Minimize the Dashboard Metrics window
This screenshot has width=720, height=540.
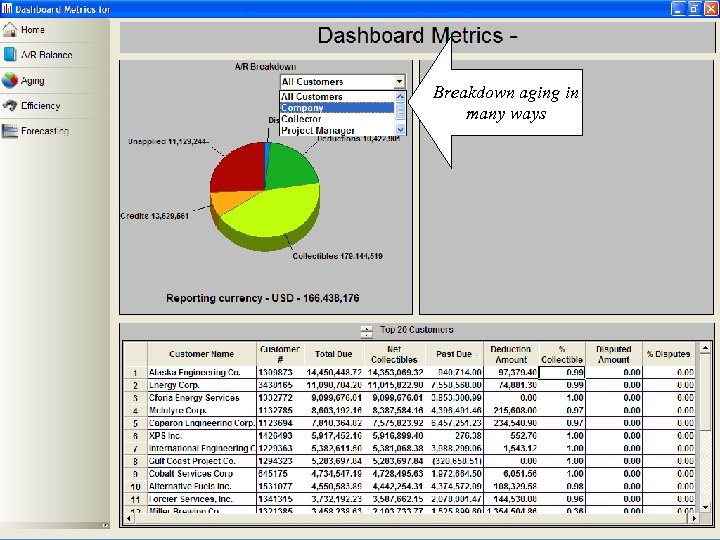point(678,8)
